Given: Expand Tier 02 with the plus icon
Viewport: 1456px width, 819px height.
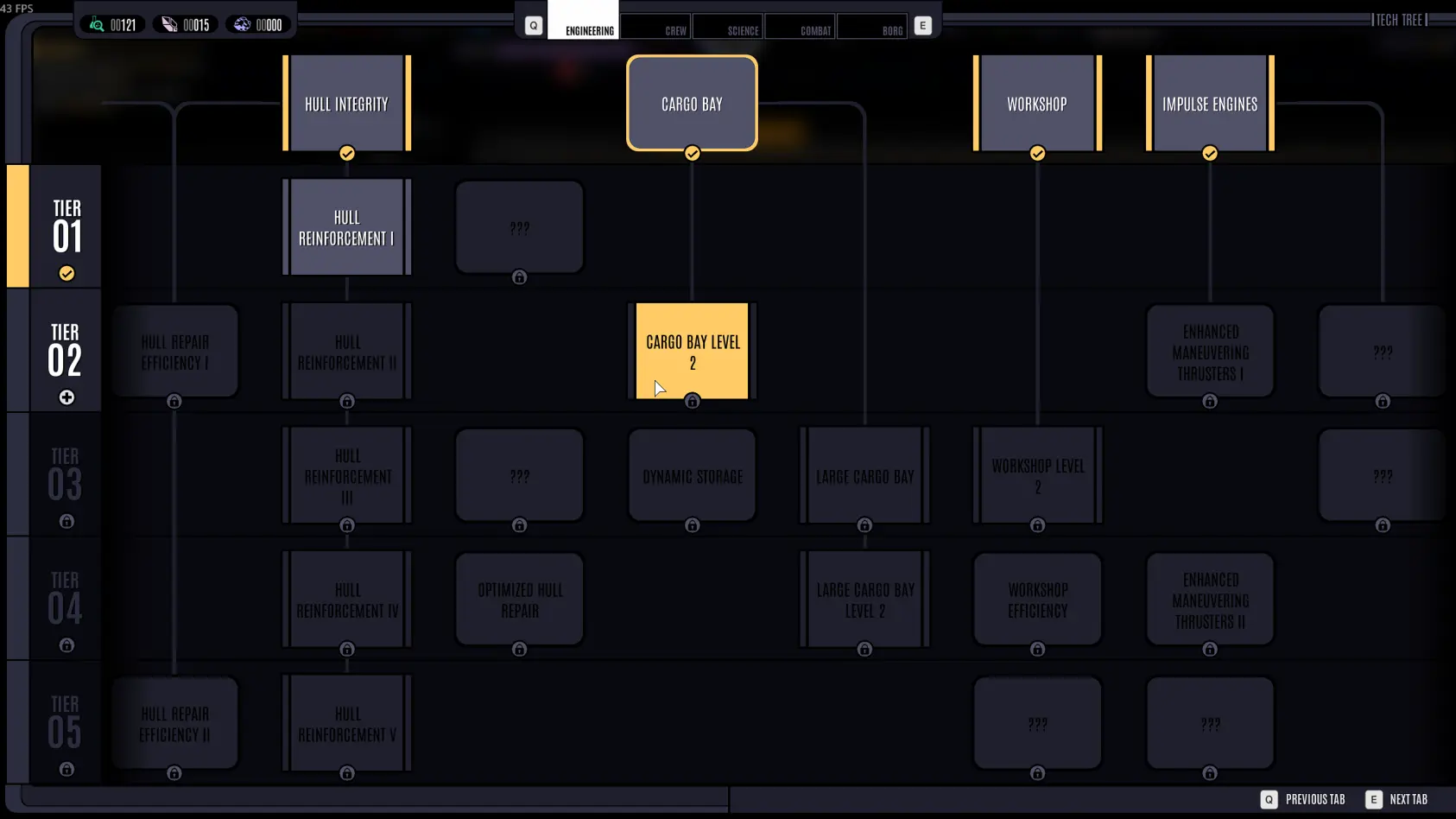Looking at the screenshot, I should (66, 397).
